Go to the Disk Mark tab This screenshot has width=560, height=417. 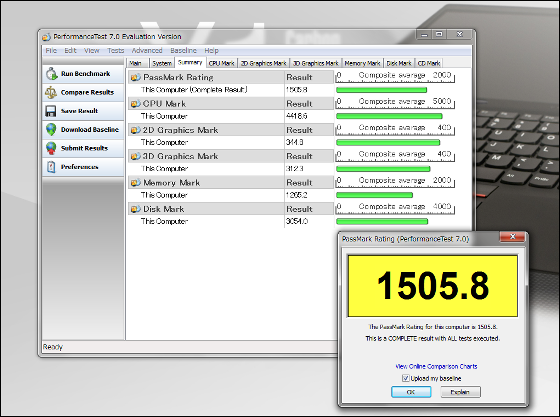pos(399,63)
